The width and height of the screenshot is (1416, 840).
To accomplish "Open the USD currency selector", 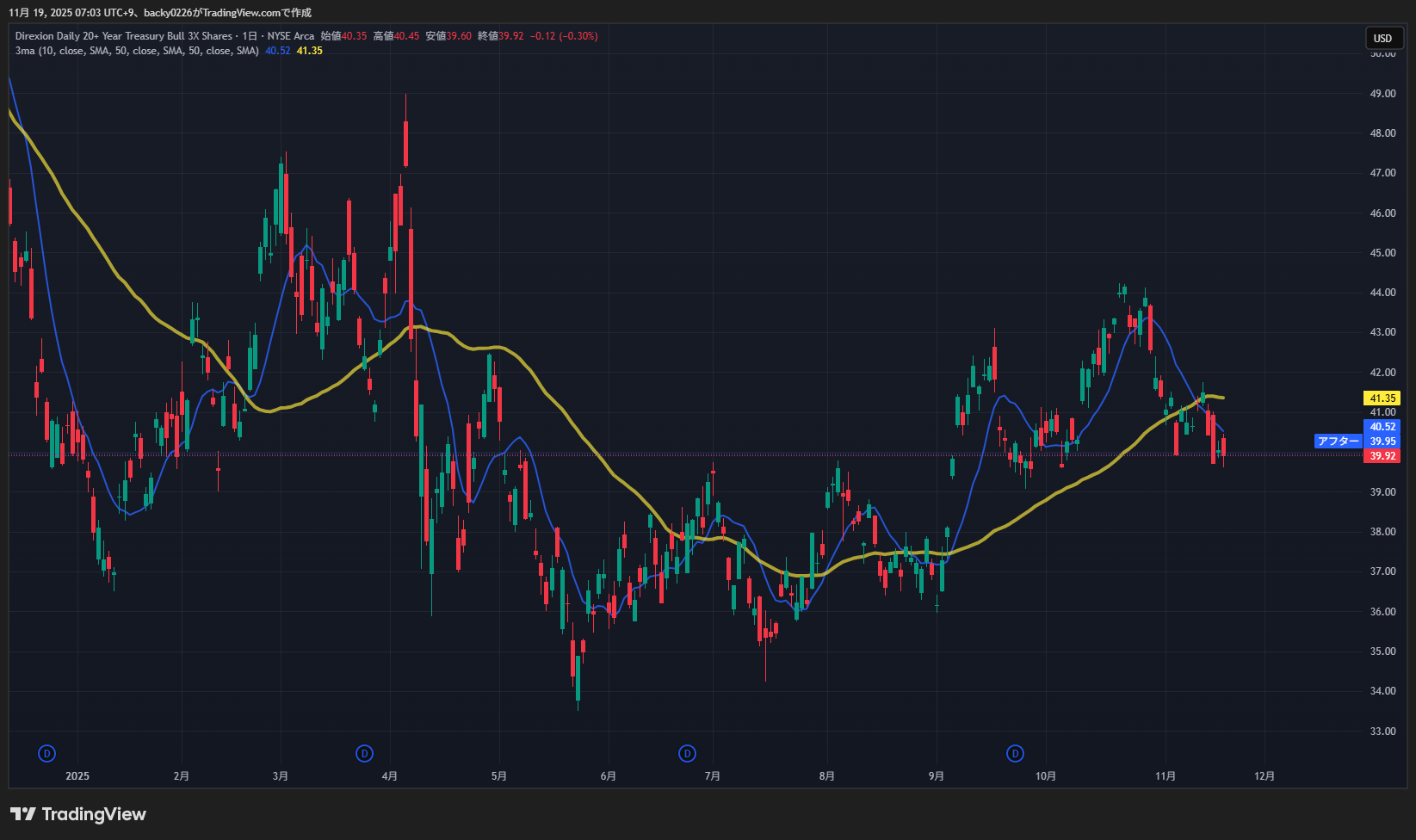I will click(x=1382, y=38).
